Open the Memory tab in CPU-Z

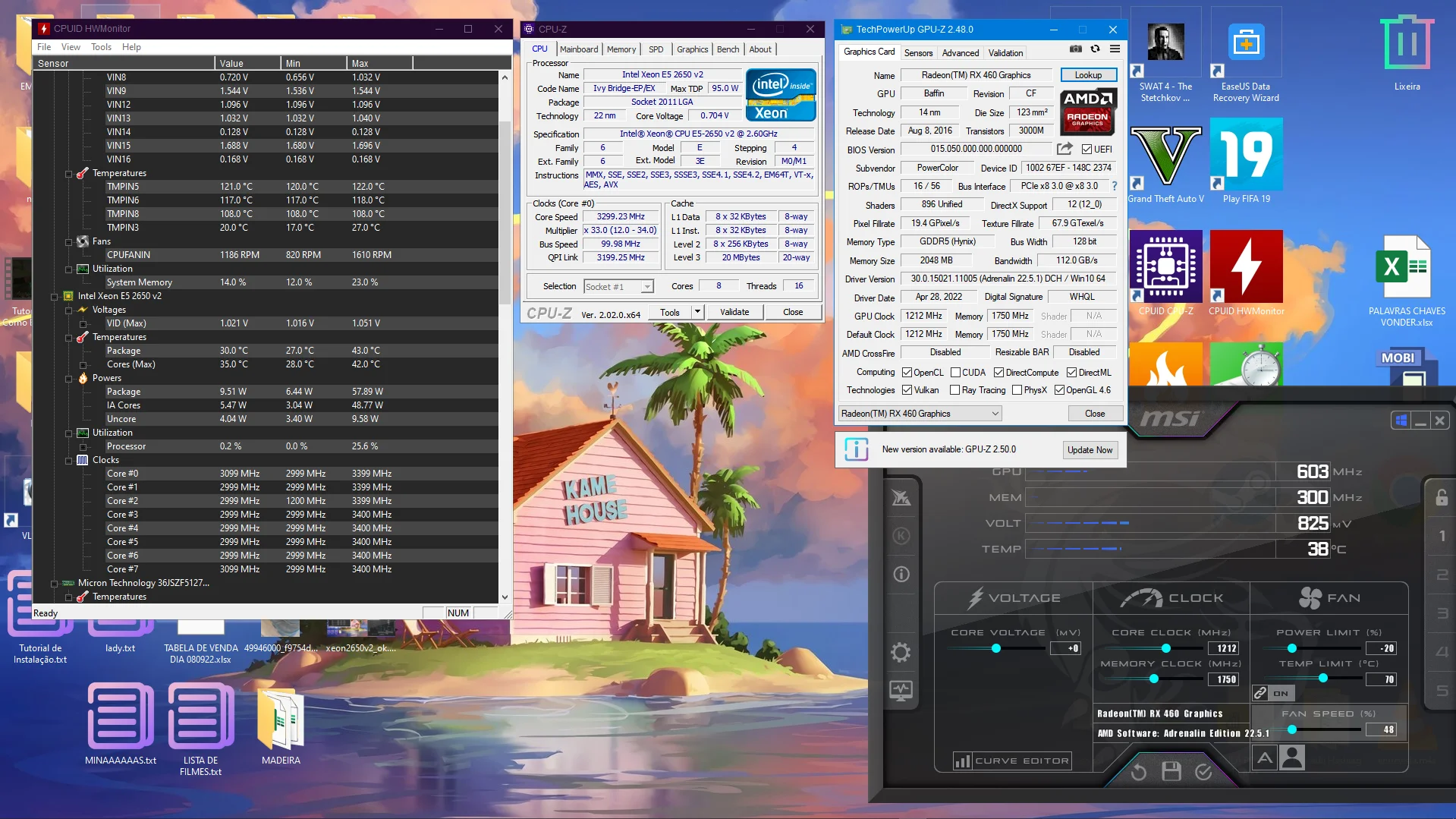(x=621, y=49)
